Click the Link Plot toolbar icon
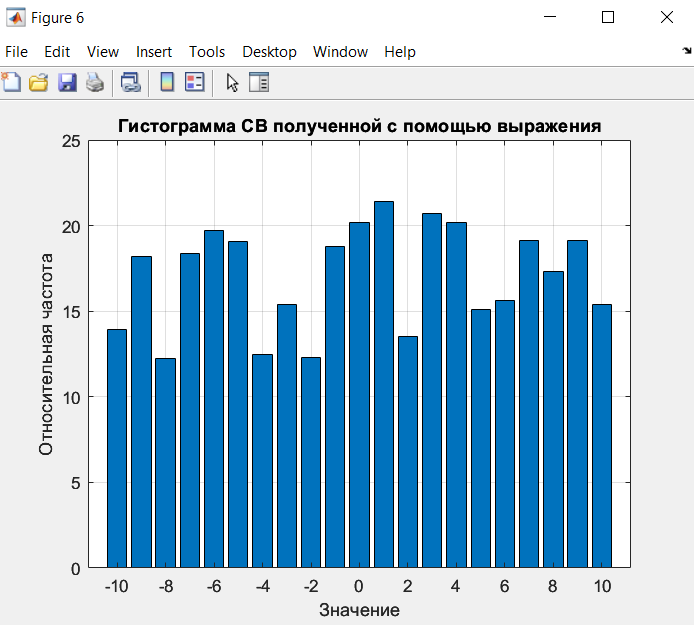Image resolution: width=694 pixels, height=625 pixels. click(131, 82)
